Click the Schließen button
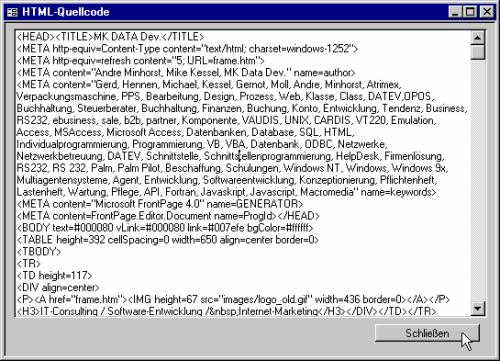500x361 pixels. (427, 333)
